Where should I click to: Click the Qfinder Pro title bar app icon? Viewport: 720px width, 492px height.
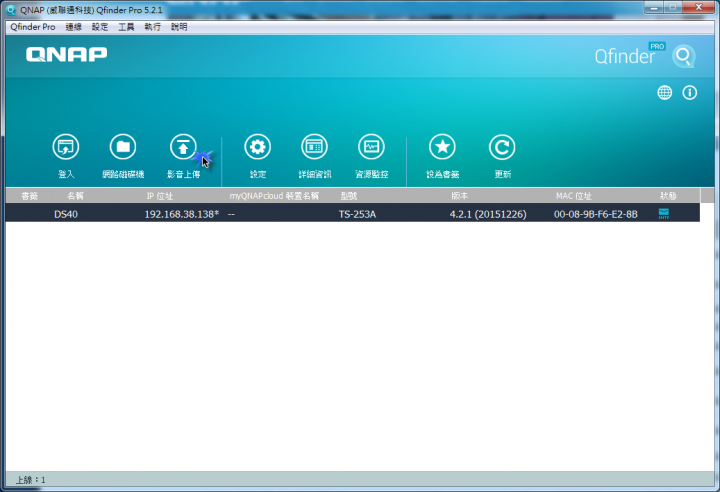(11, 10)
